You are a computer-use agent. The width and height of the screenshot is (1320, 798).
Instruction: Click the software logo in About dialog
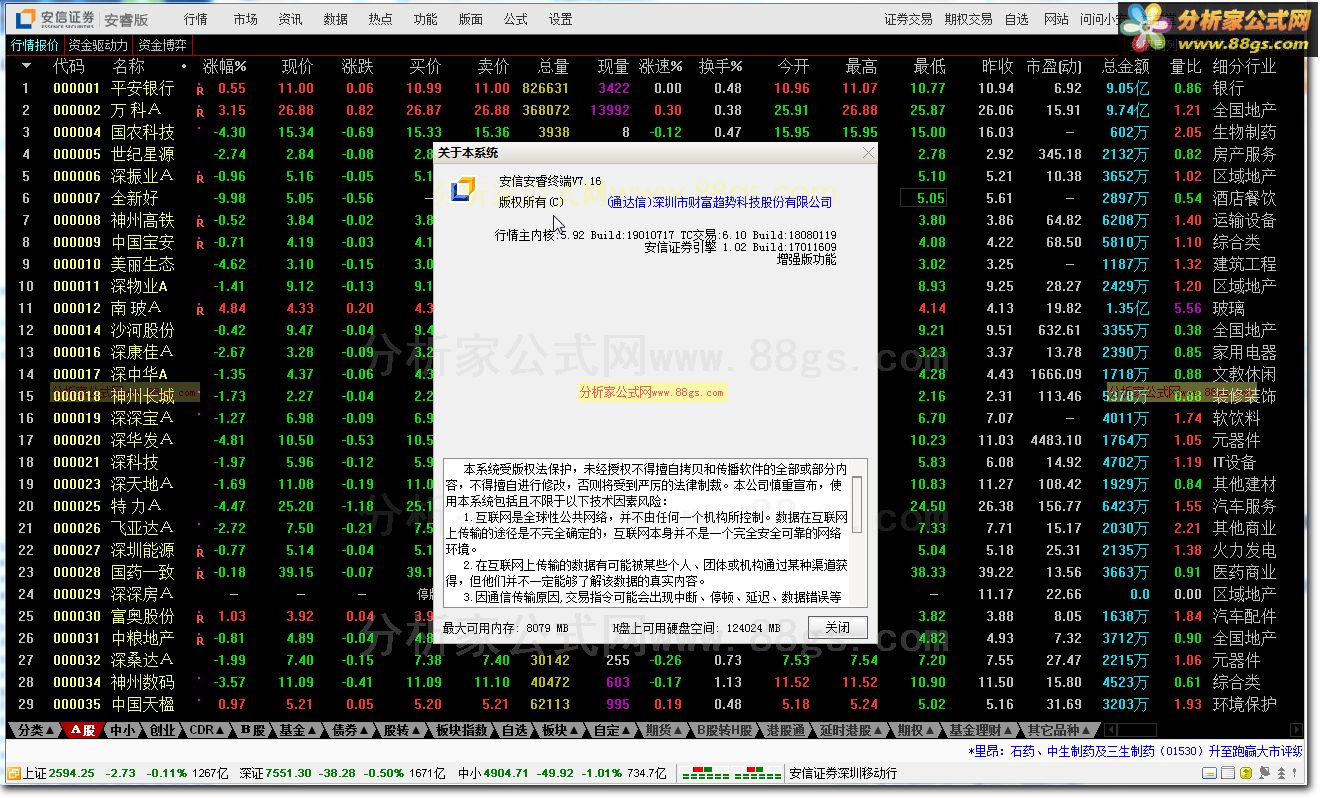[464, 189]
